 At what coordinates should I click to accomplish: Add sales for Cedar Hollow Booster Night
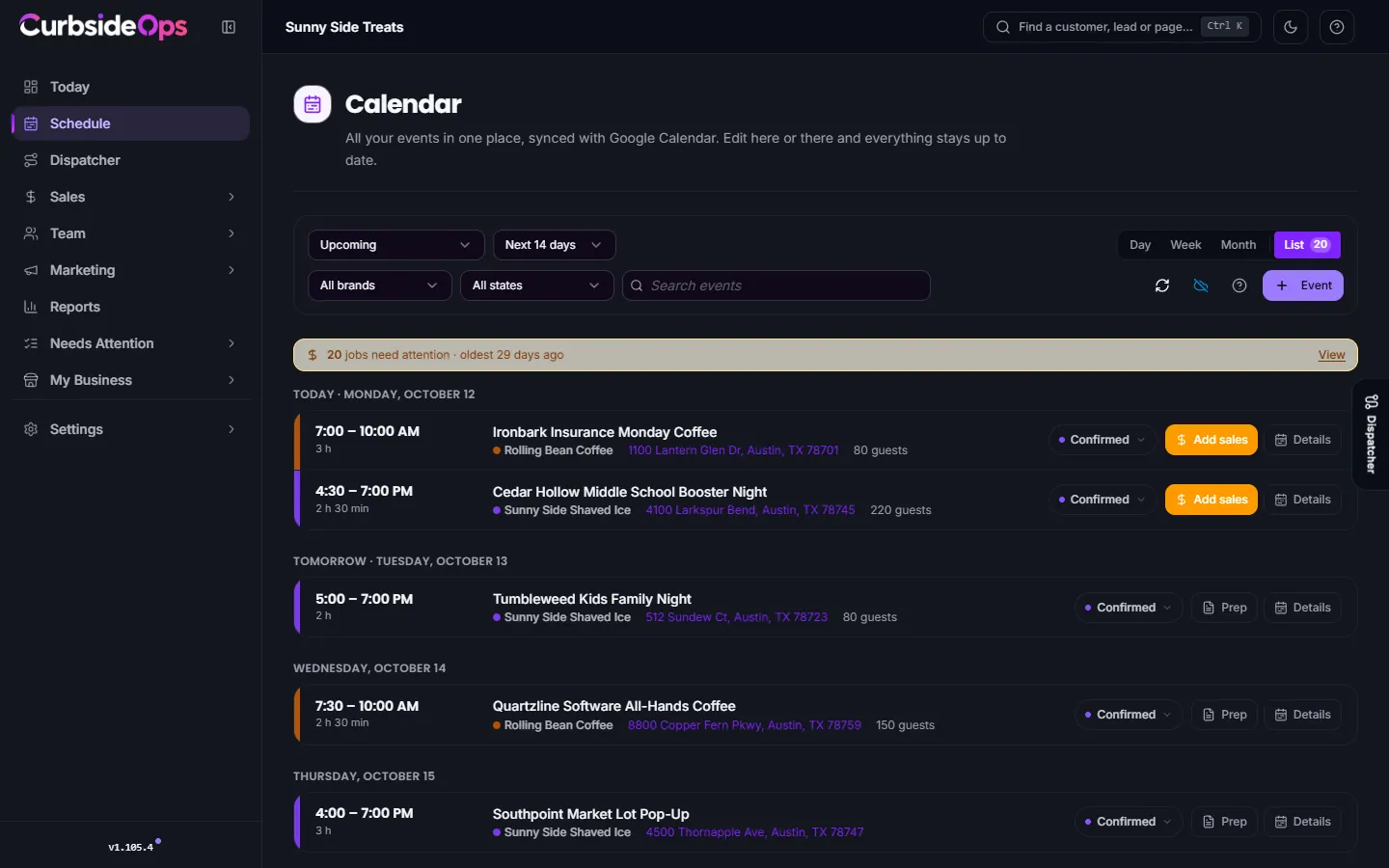(x=1212, y=500)
